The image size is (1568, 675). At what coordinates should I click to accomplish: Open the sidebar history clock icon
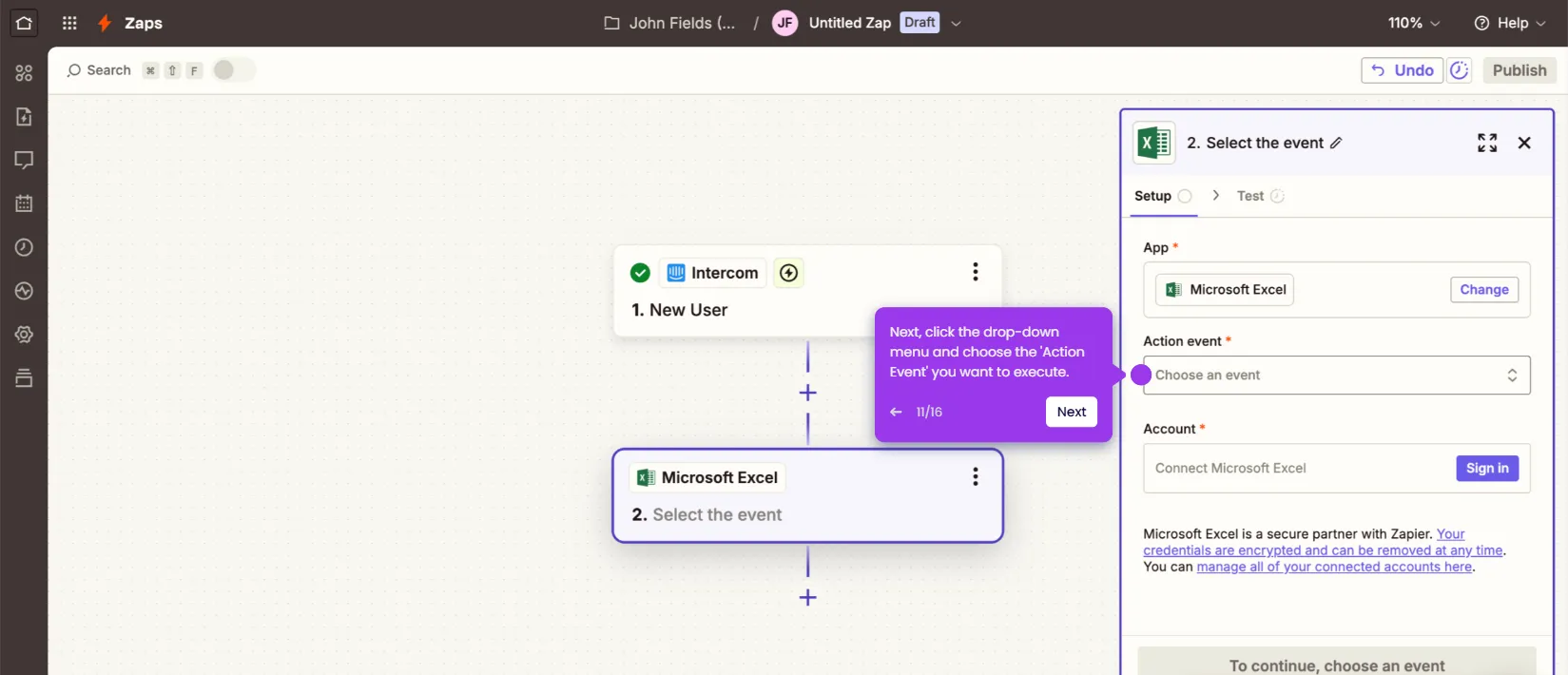pos(24,247)
